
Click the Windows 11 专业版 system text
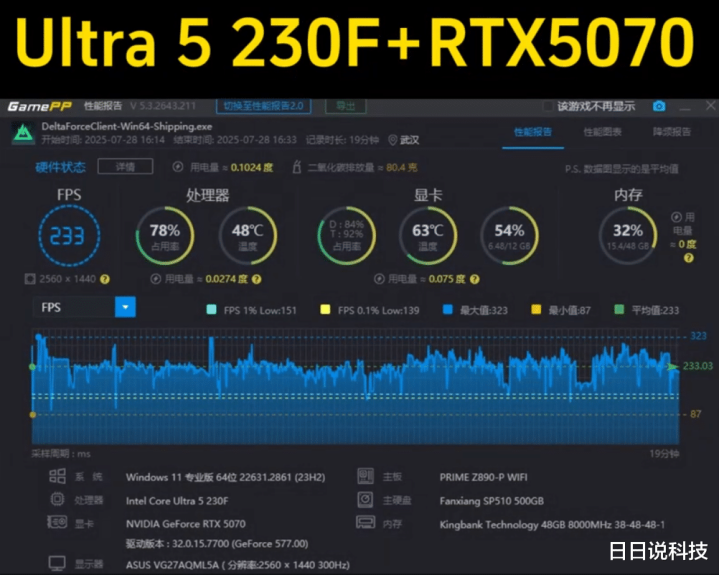tap(226, 477)
